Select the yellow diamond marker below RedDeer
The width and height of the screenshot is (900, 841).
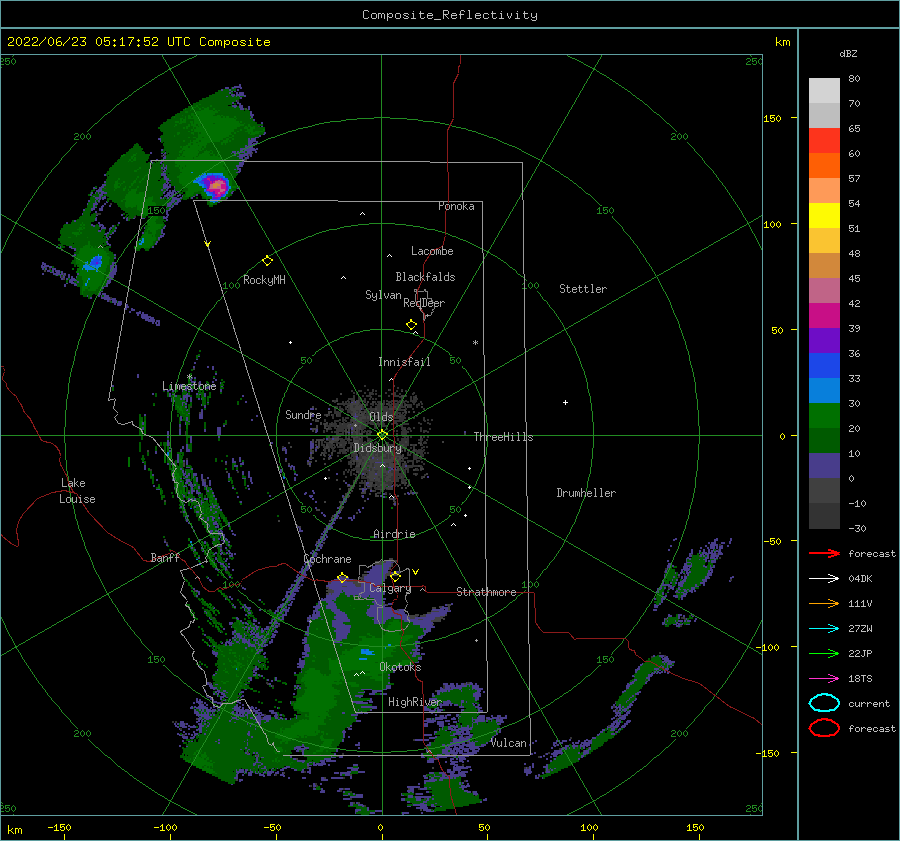tap(411, 325)
